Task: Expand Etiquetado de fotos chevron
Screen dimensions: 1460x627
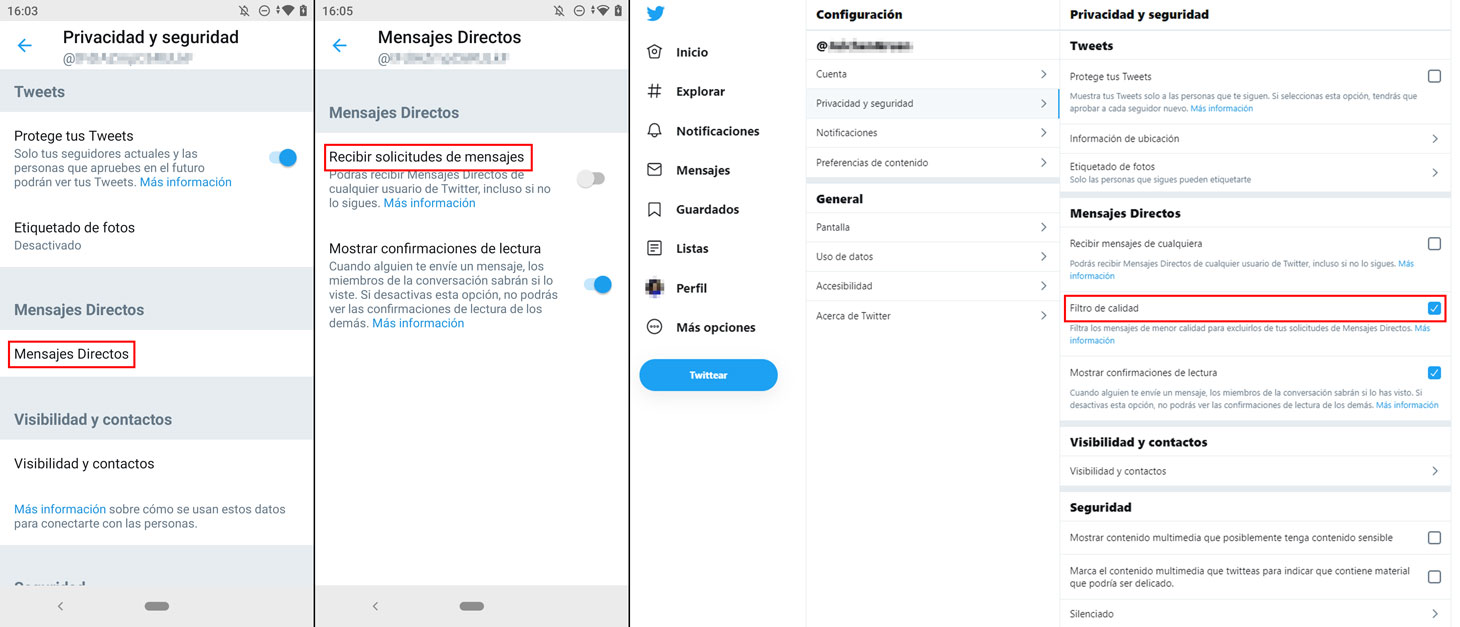Action: (x=1435, y=172)
